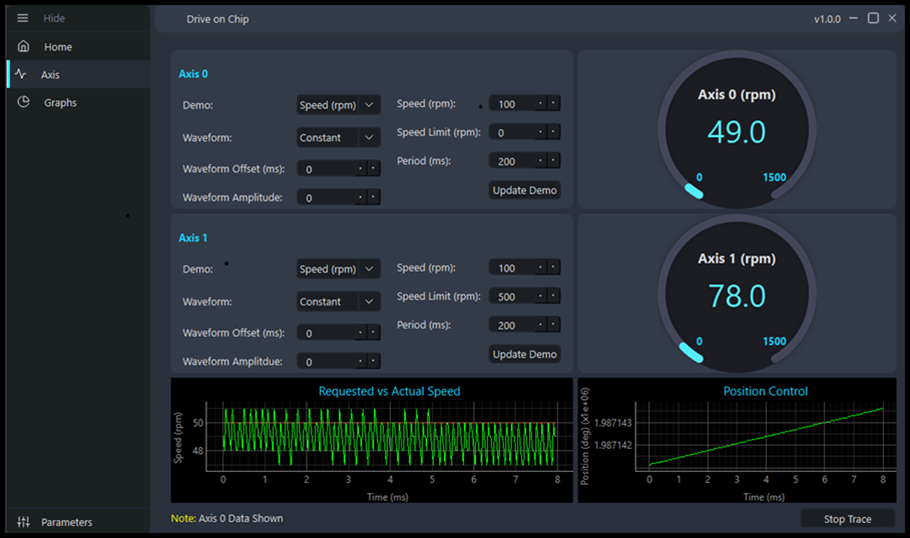Expand Axis 1 Waveform dropdown
910x538 pixels.
tap(338, 302)
